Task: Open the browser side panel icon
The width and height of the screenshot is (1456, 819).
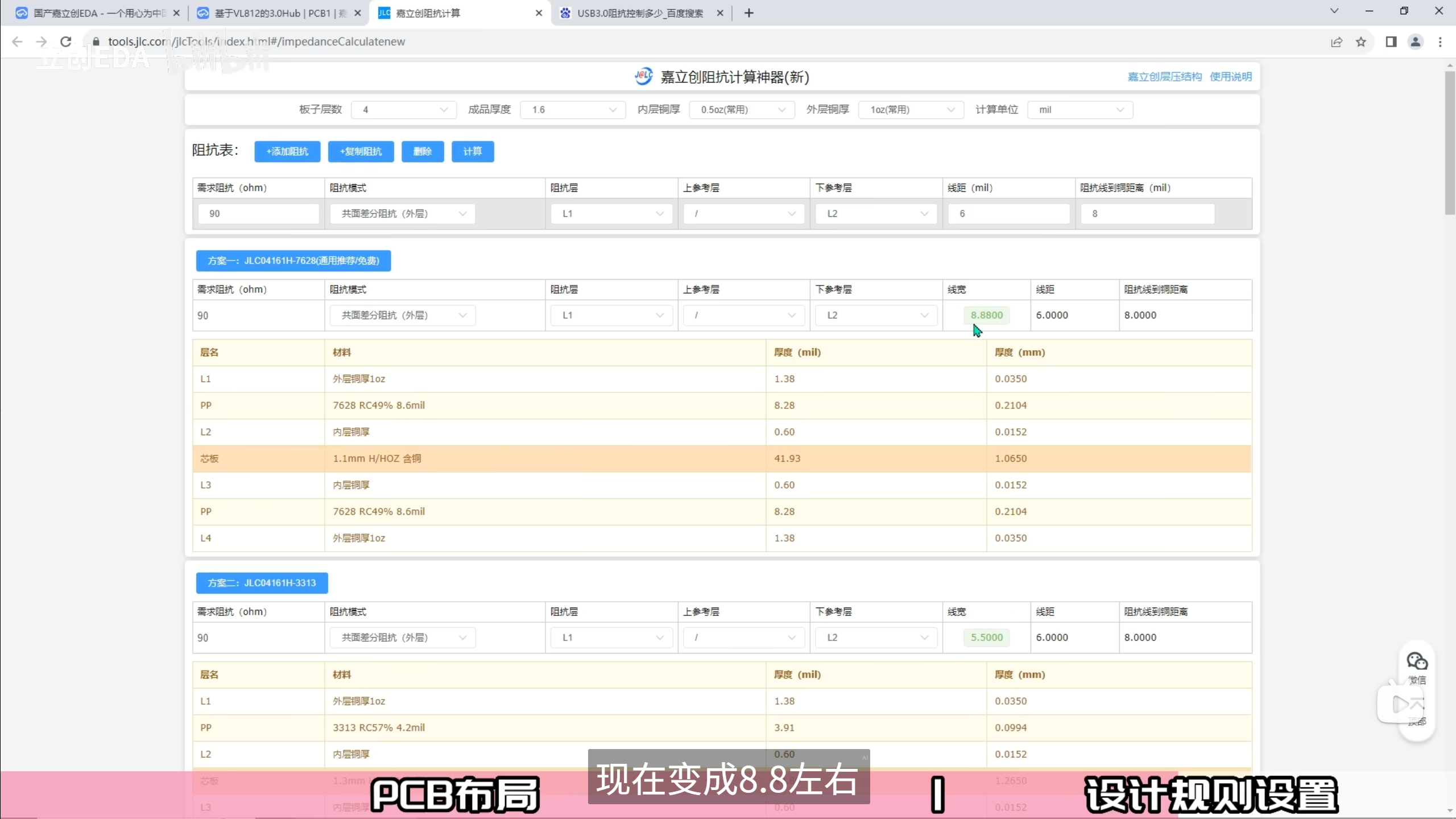Action: pos(1391,42)
